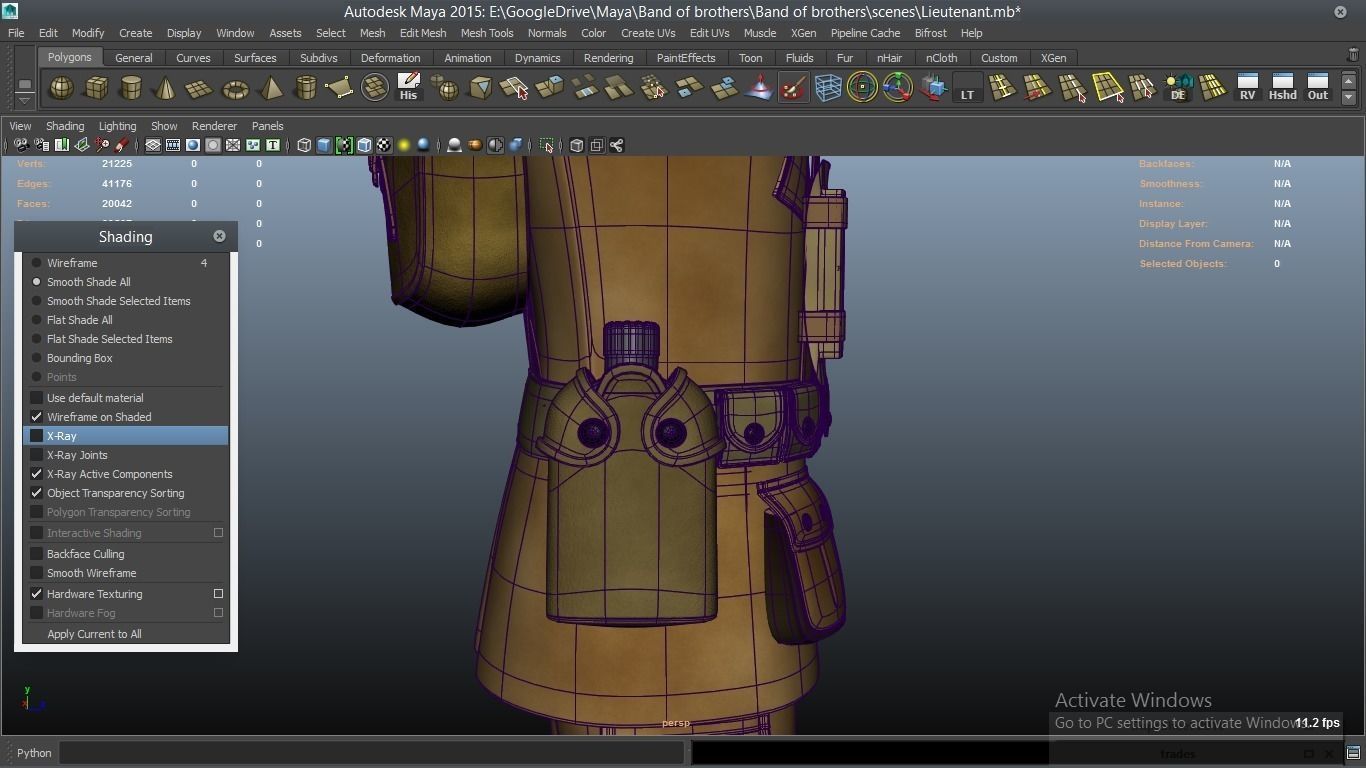Open the RV render view shelf button

point(1247,88)
